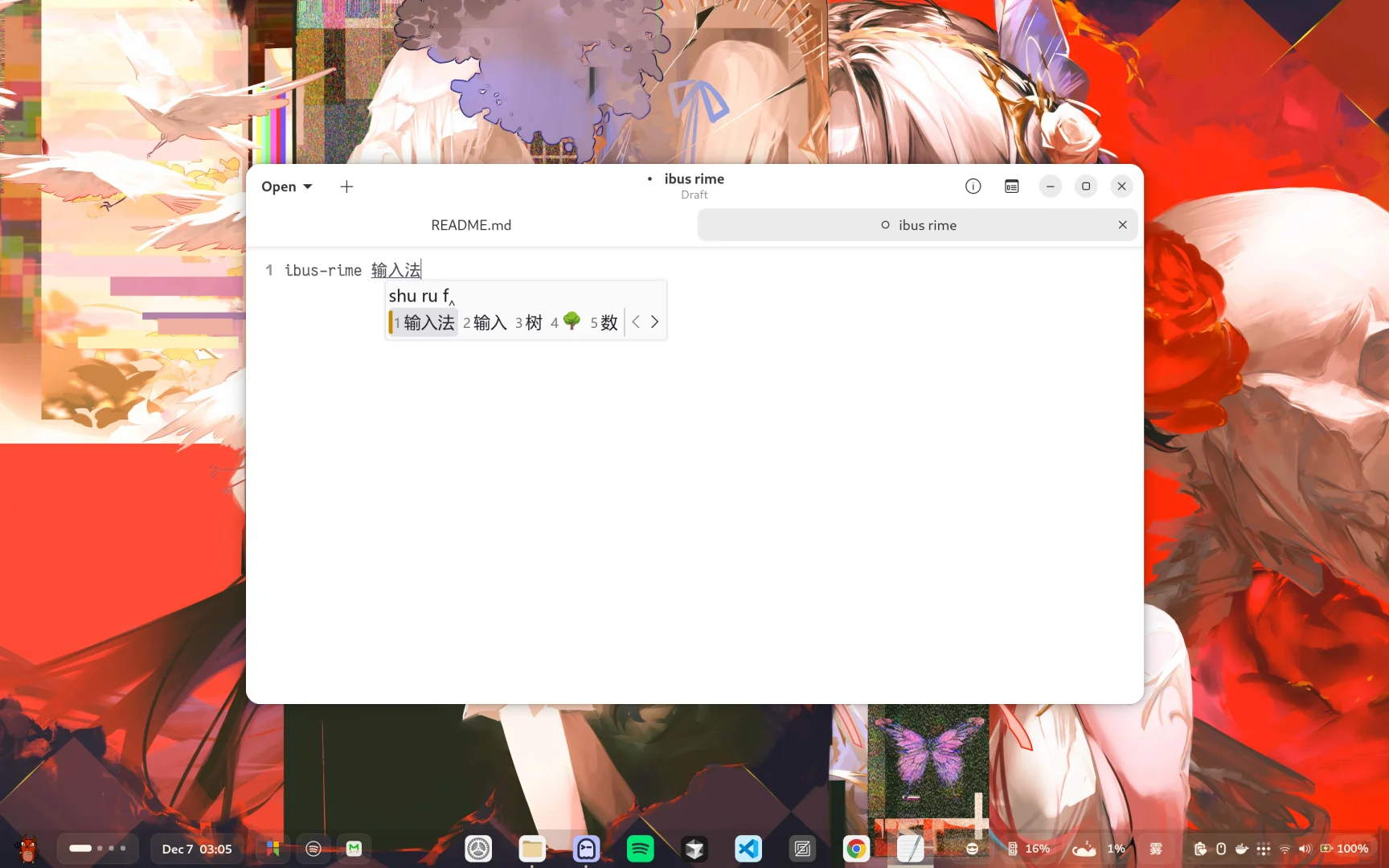
Task: Select the ibus rime tab
Action: 918,225
